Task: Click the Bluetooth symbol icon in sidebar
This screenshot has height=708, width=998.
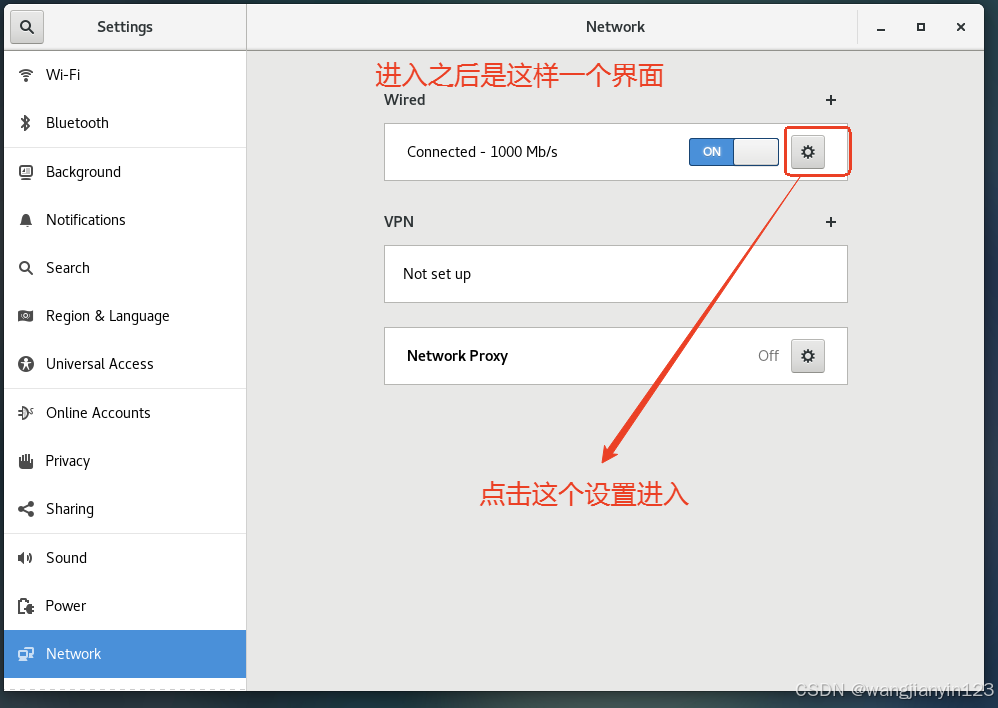Action: tap(25, 123)
